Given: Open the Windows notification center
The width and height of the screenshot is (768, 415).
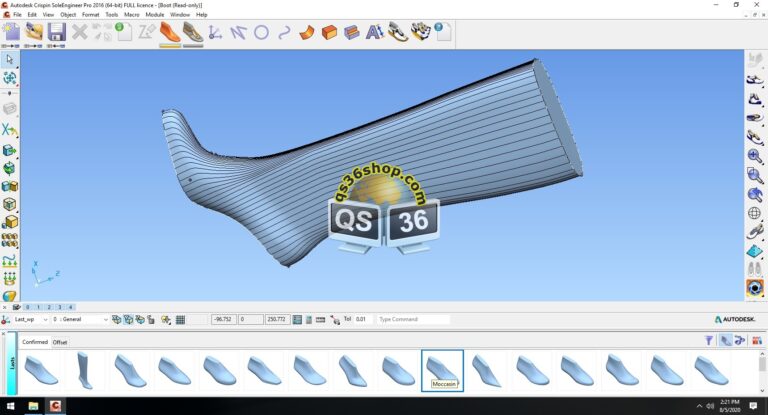Looking at the screenshot, I should click(754, 406).
